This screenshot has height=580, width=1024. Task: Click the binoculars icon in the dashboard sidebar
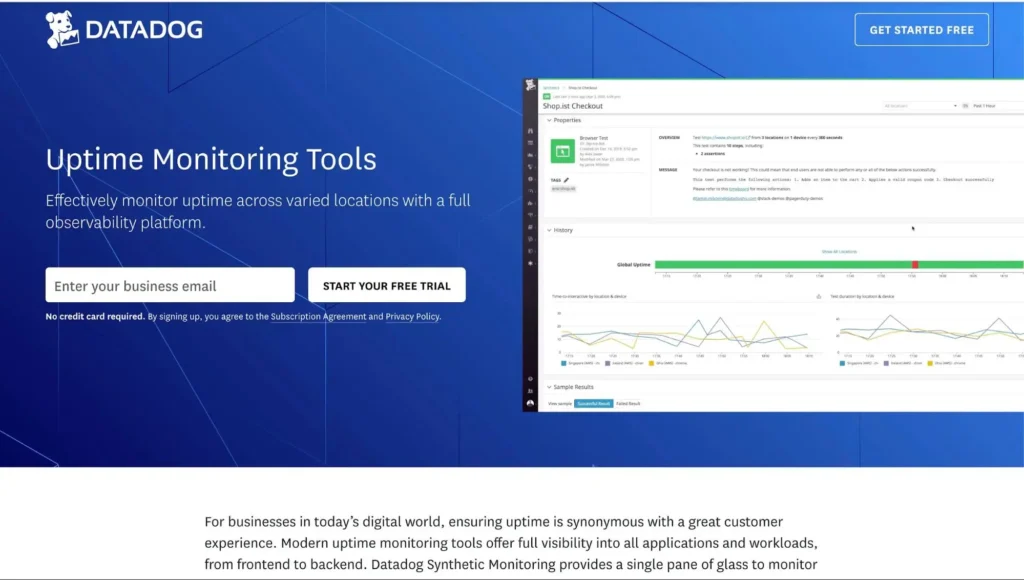531,131
